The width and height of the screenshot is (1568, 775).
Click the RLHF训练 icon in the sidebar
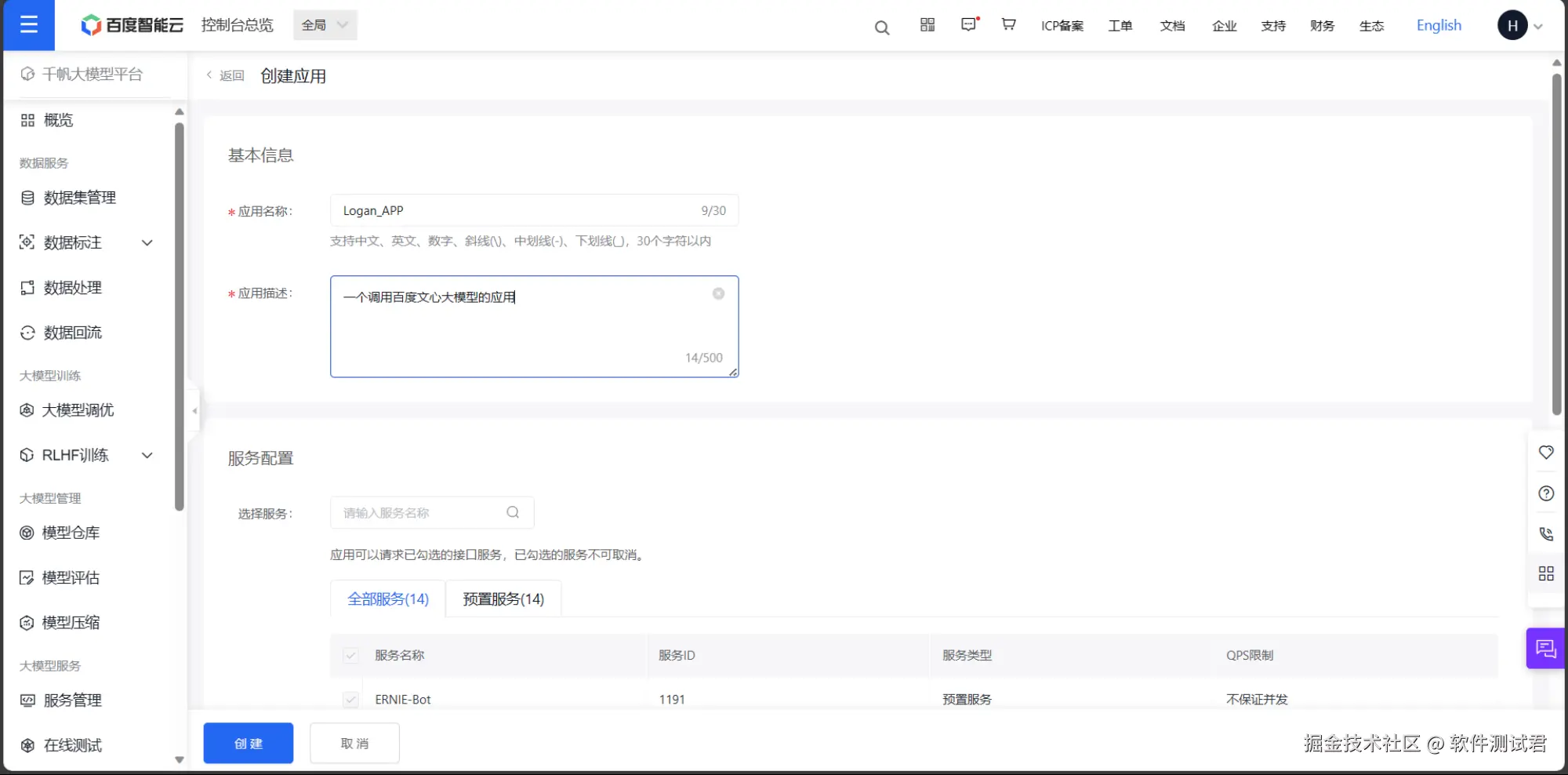tap(27, 455)
